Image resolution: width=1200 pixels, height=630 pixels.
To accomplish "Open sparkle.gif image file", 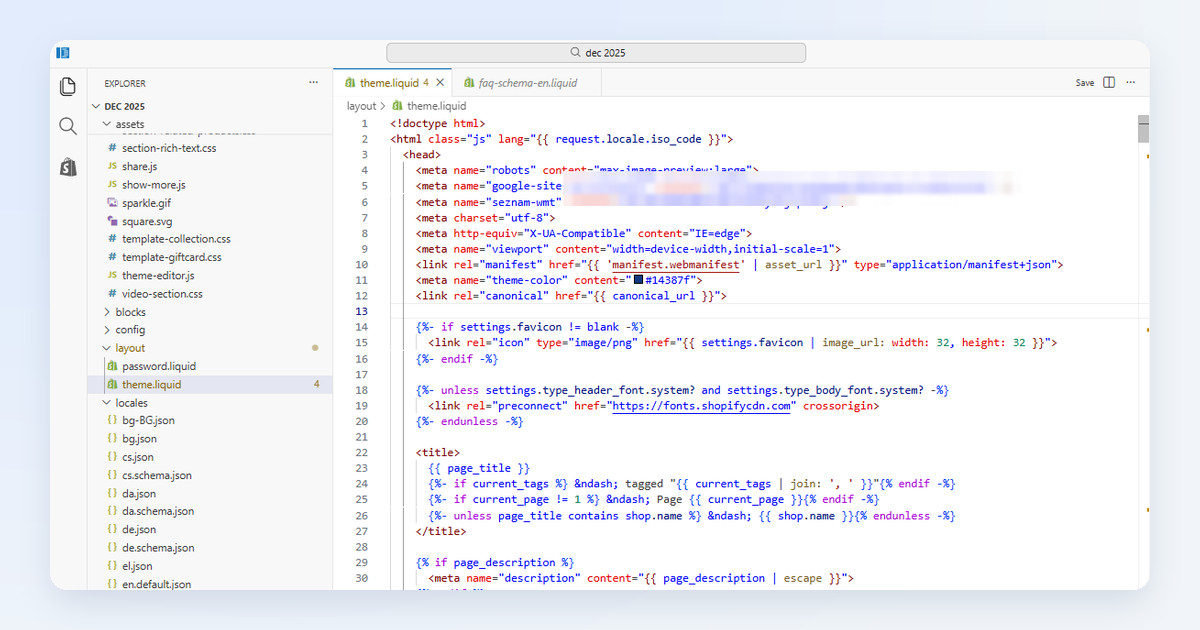I will tap(147, 203).
